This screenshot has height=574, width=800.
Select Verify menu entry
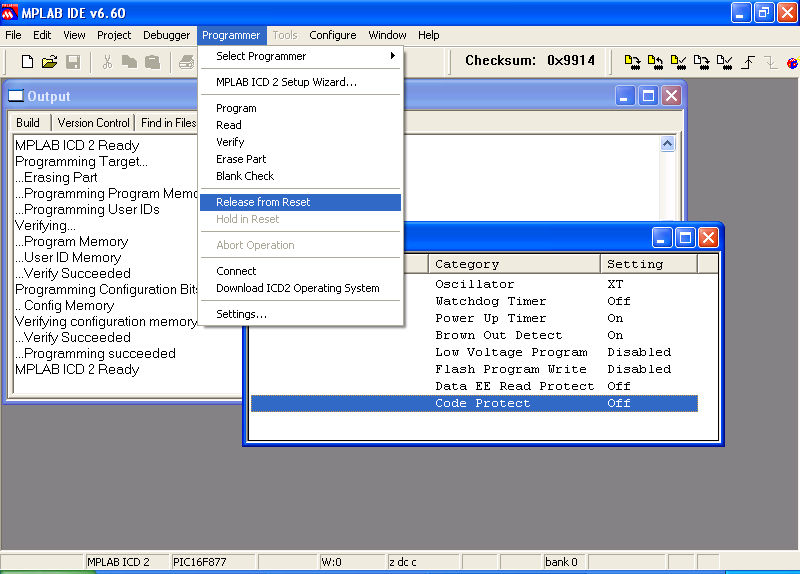(301, 142)
